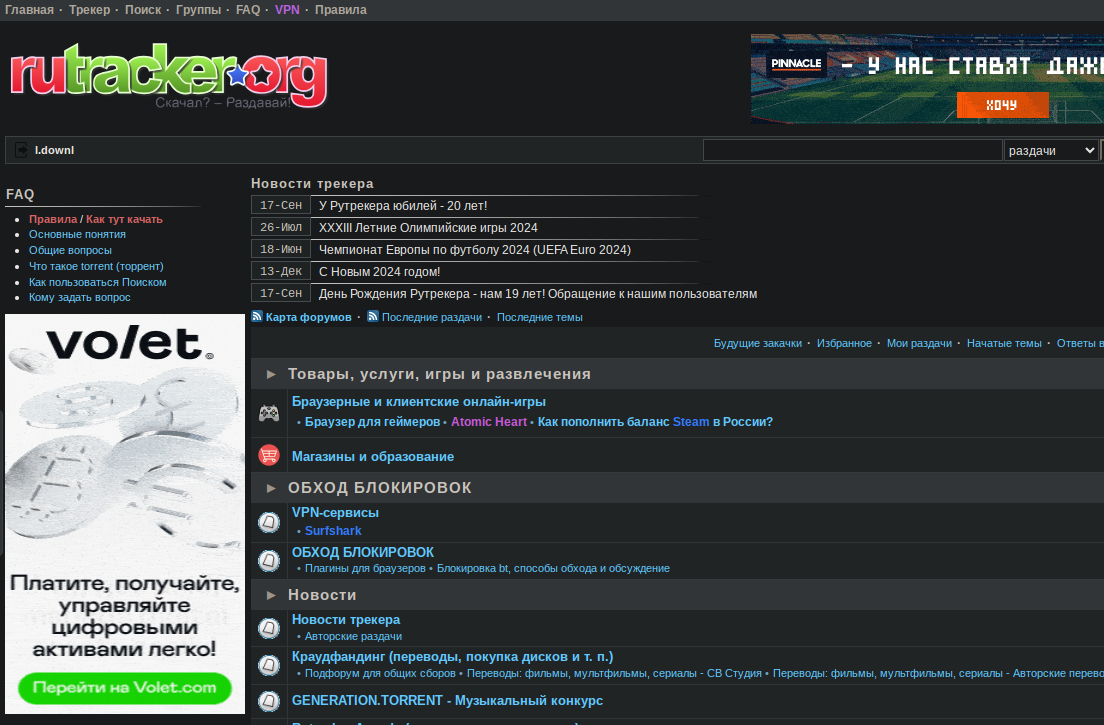Open Блокировка bt, способы обхода link
The width and height of the screenshot is (1104, 725).
[553, 569]
